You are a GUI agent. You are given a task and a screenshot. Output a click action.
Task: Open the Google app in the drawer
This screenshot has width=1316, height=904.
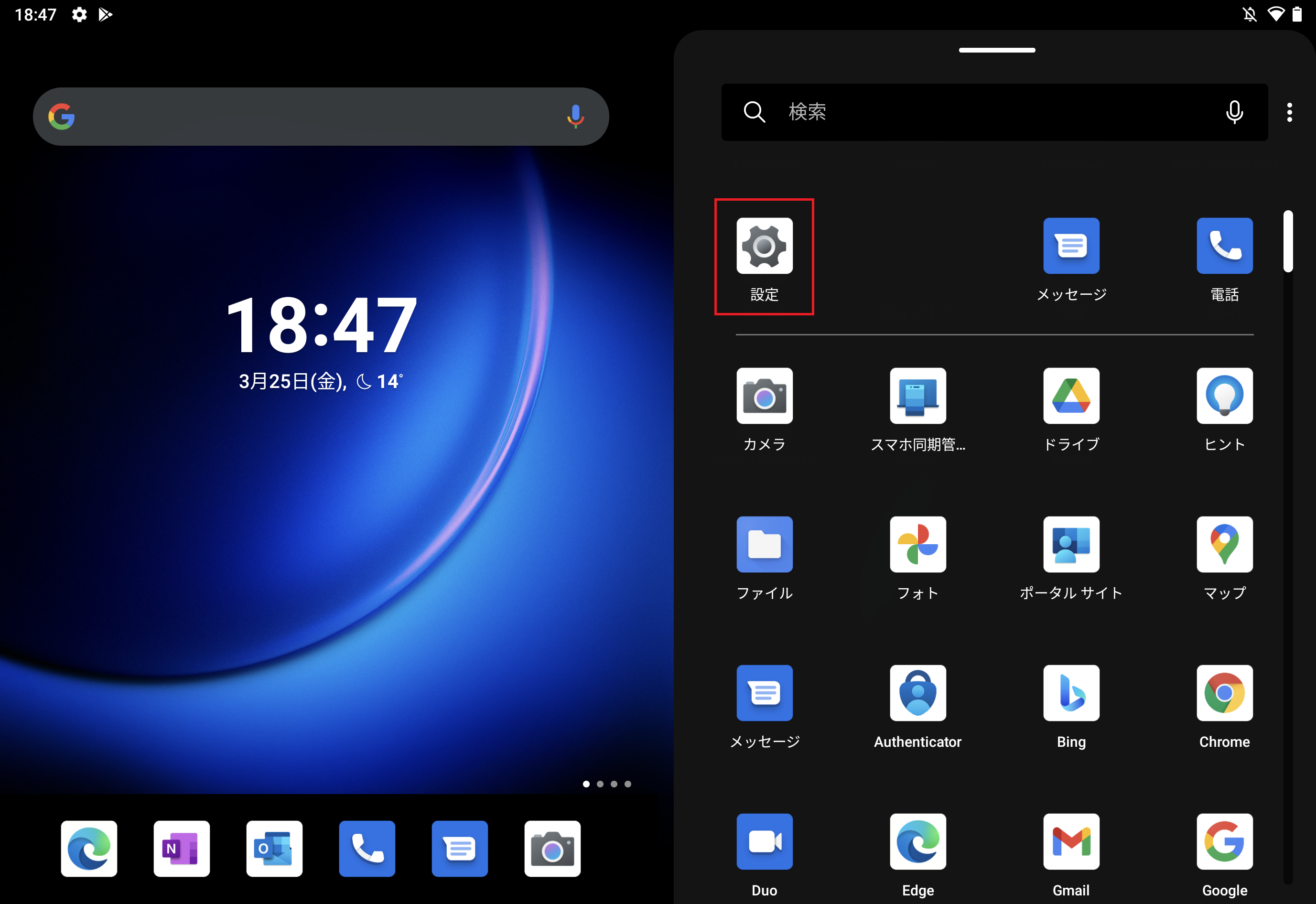pyautogui.click(x=1224, y=842)
